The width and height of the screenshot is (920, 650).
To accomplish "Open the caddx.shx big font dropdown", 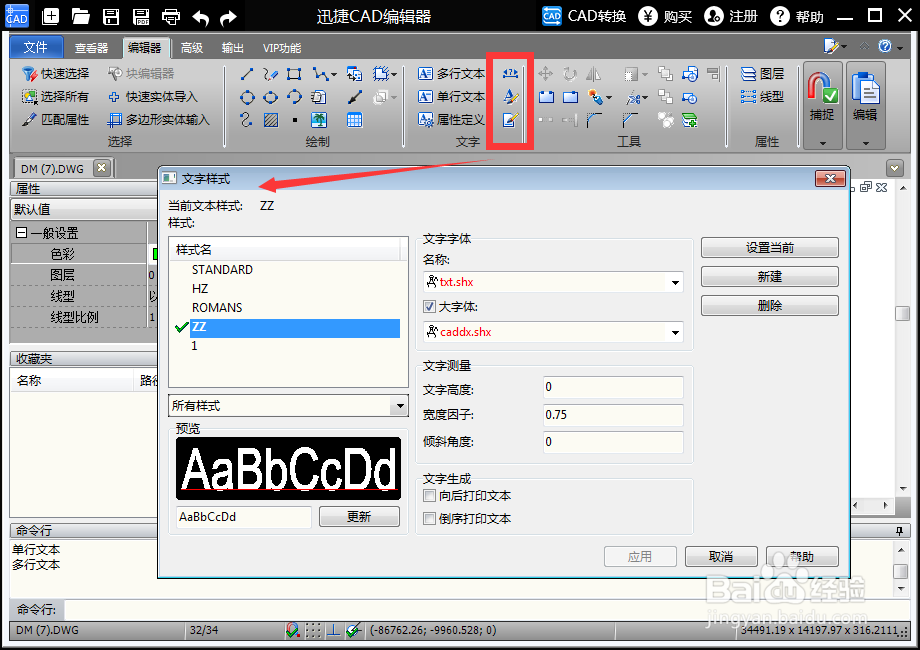I will [x=675, y=333].
